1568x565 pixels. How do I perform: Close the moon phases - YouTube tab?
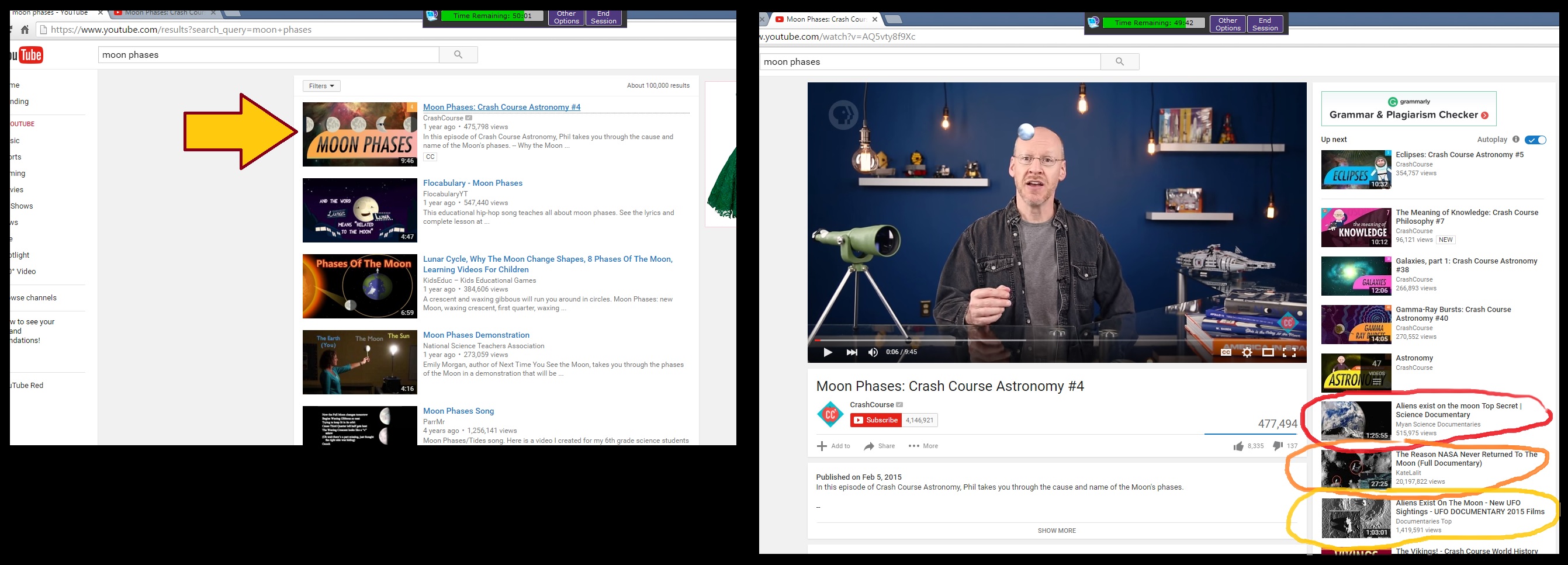(101, 13)
